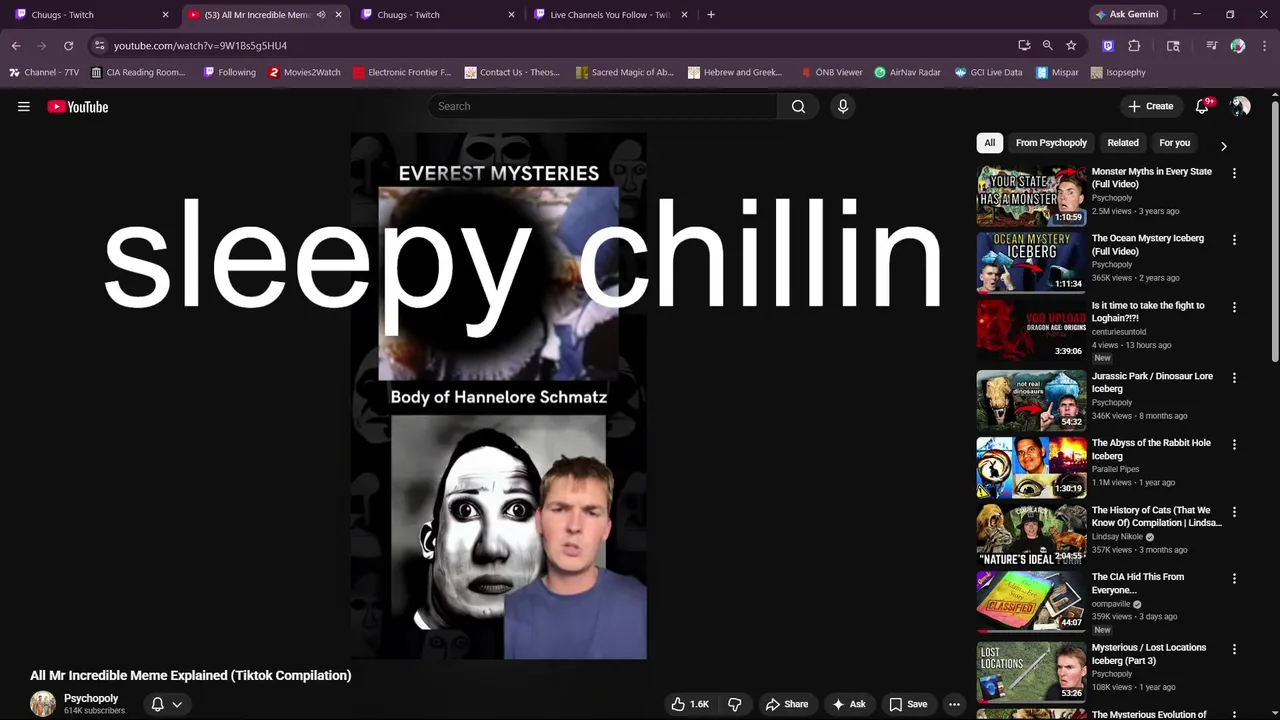Click the install app icon in address bar

1024,45
